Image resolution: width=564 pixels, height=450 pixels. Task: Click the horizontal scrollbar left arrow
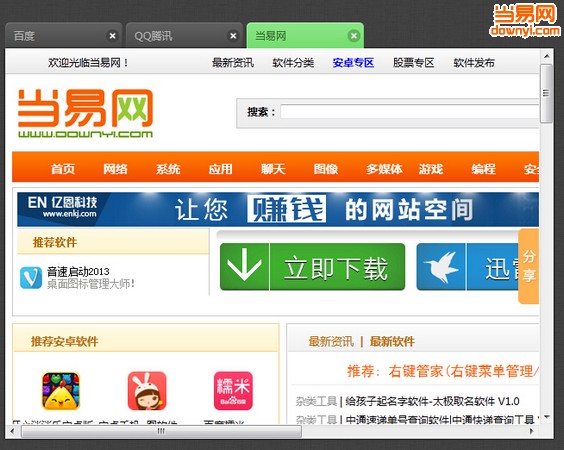(x=12, y=431)
